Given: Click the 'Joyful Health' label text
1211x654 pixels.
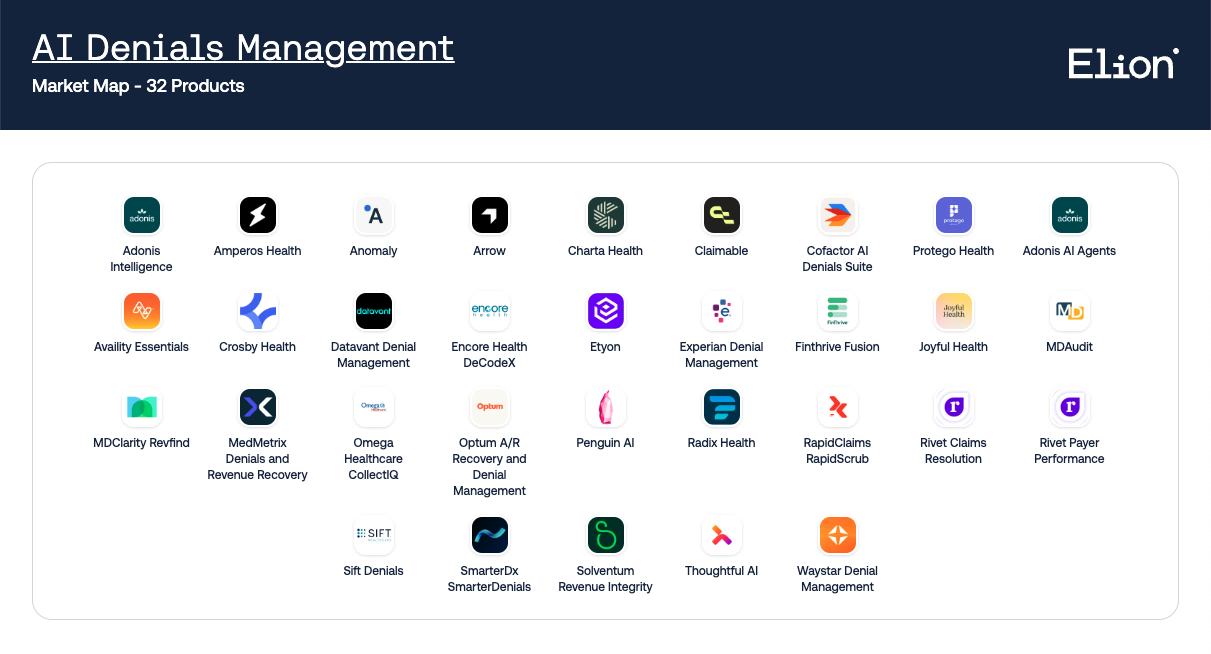Looking at the screenshot, I should tap(953, 347).
